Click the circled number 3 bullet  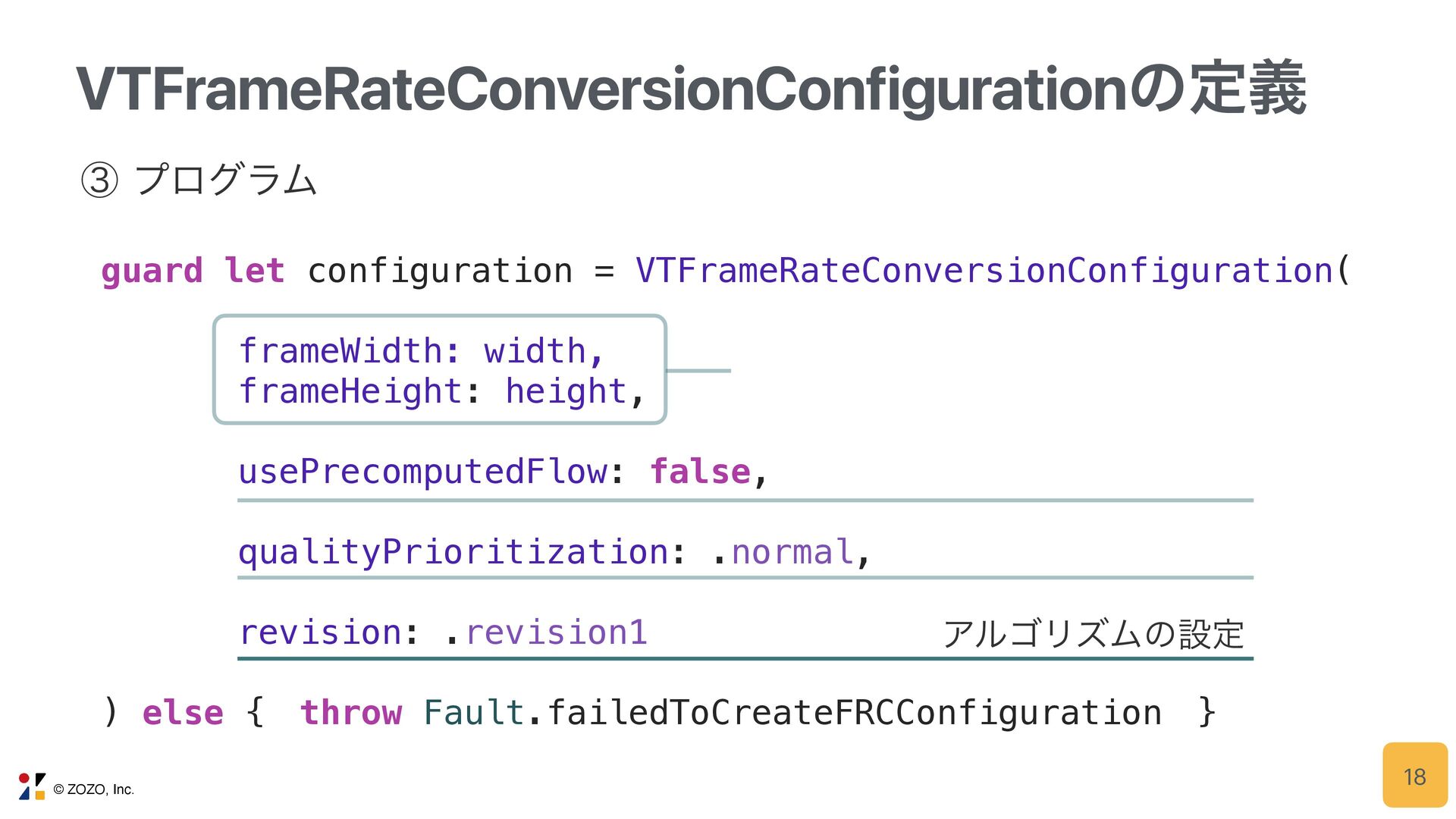point(99,180)
